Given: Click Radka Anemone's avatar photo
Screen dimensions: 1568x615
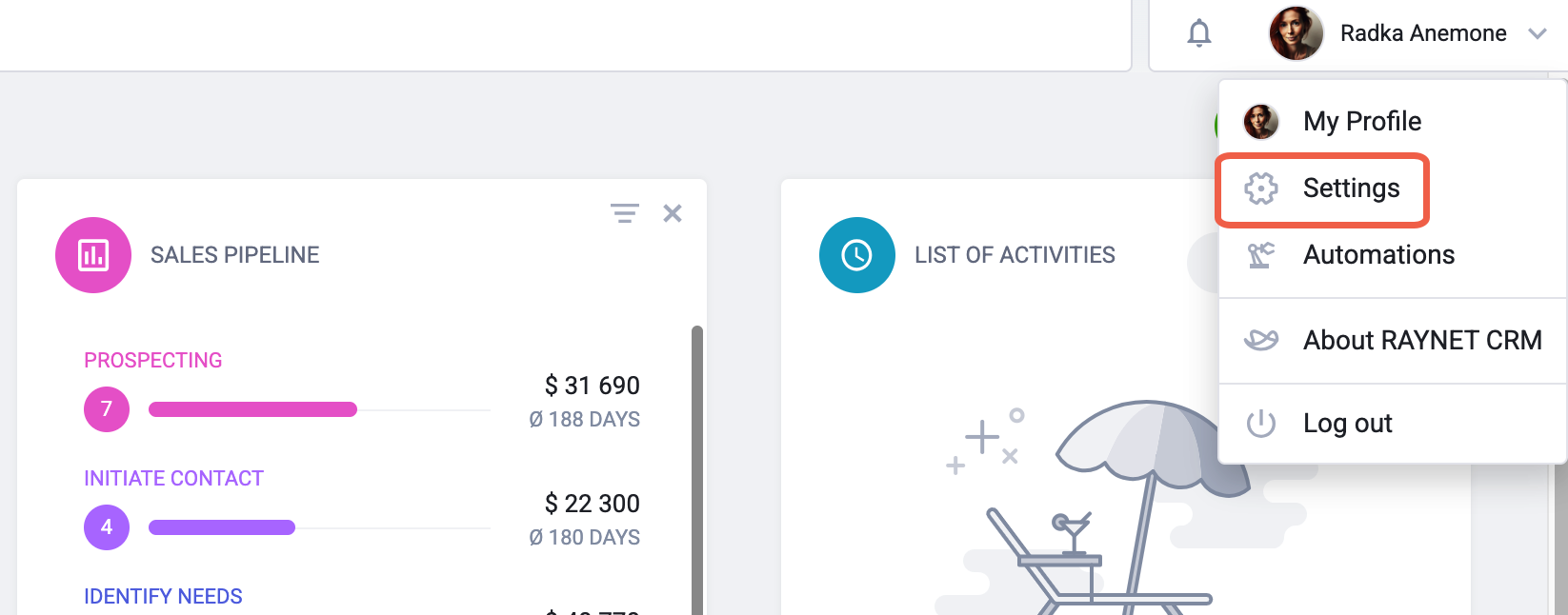Looking at the screenshot, I should [1297, 34].
